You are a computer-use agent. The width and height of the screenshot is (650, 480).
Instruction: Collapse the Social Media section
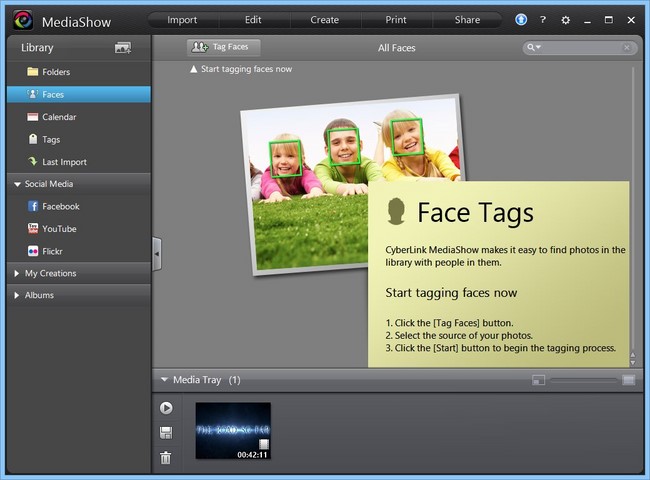(17, 184)
